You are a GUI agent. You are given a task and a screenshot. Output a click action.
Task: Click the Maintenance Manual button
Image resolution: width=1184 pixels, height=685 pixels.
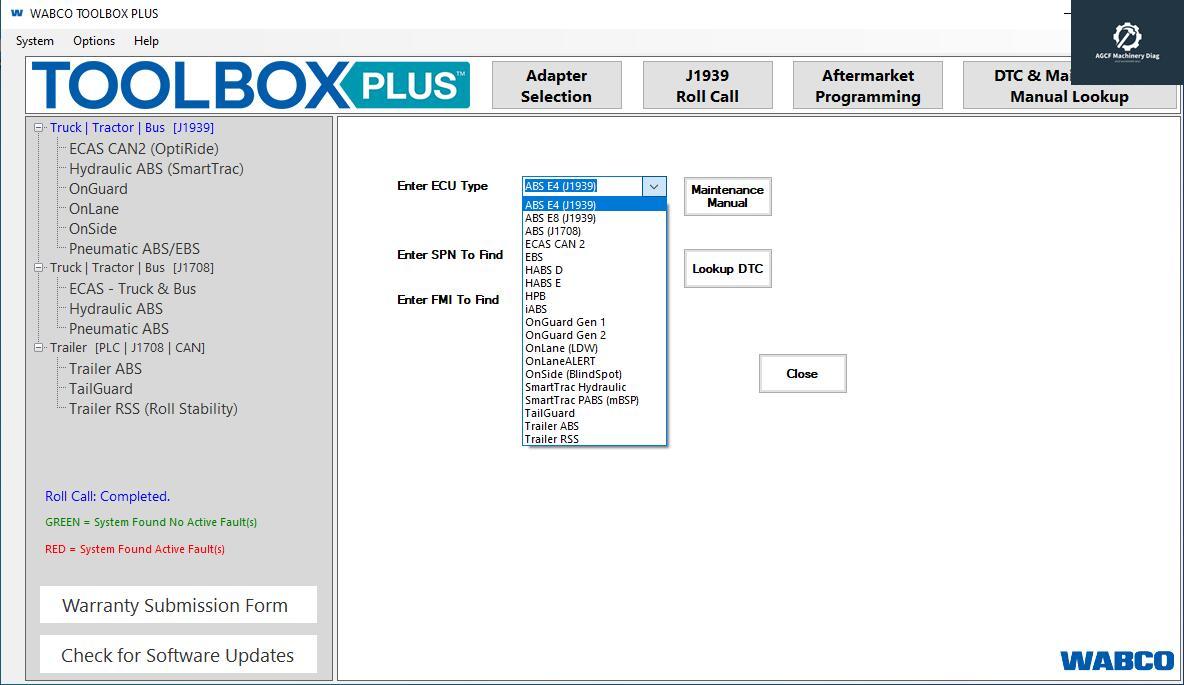[727, 196]
